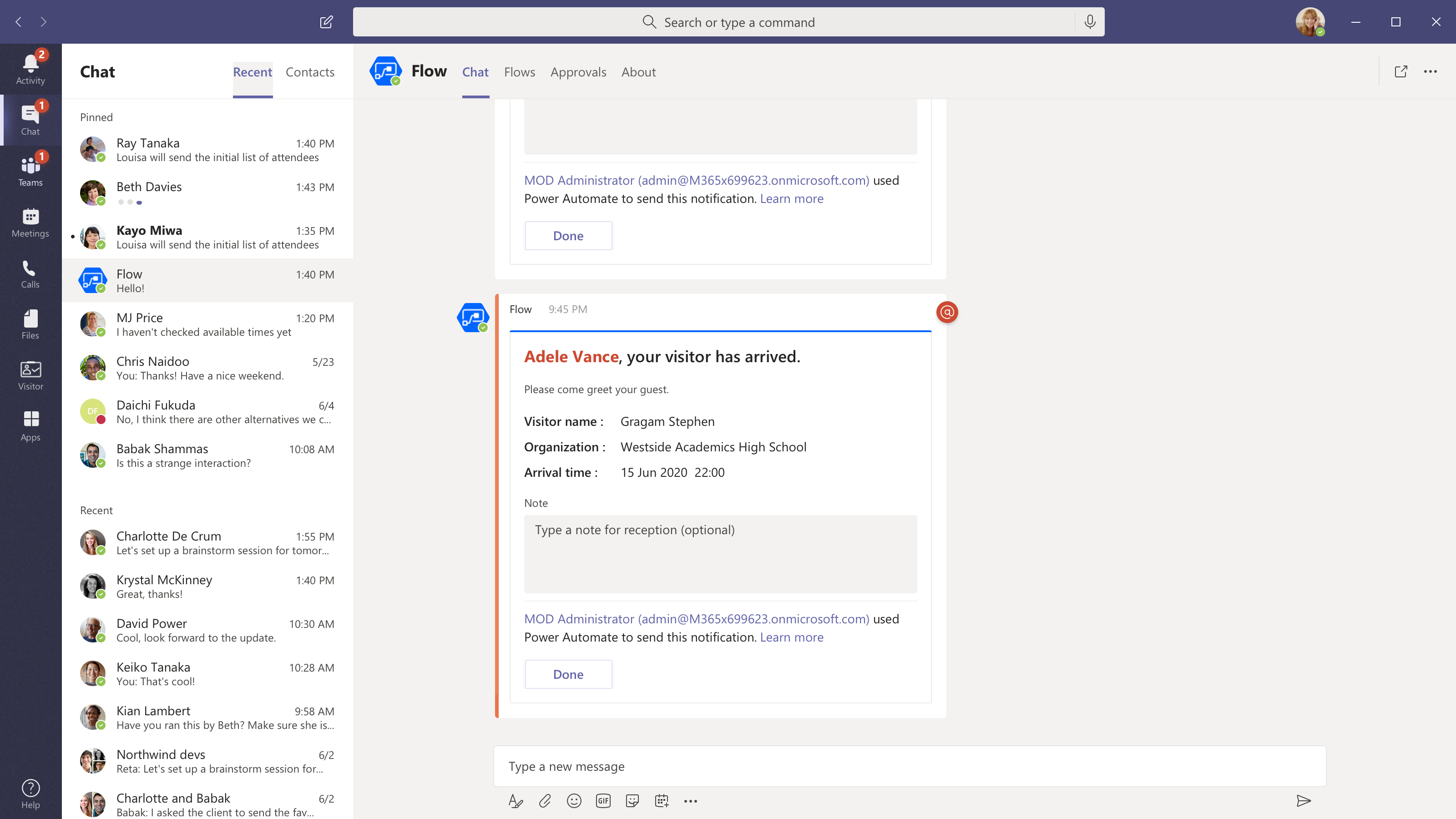Expand the message formatting options toolbar
This screenshot has width=1456, height=819.
515,800
